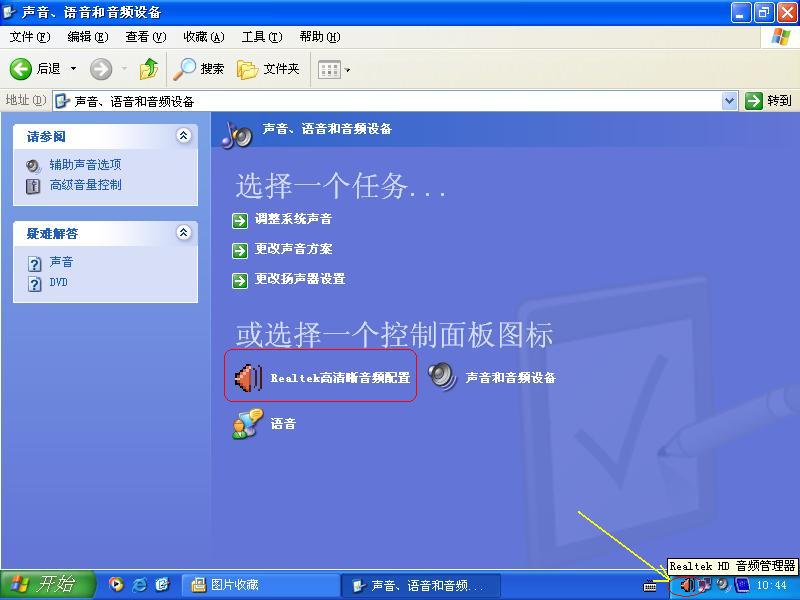The image size is (800, 600).
Task: Click the 更改扬声器设置 task link
Action: point(300,279)
